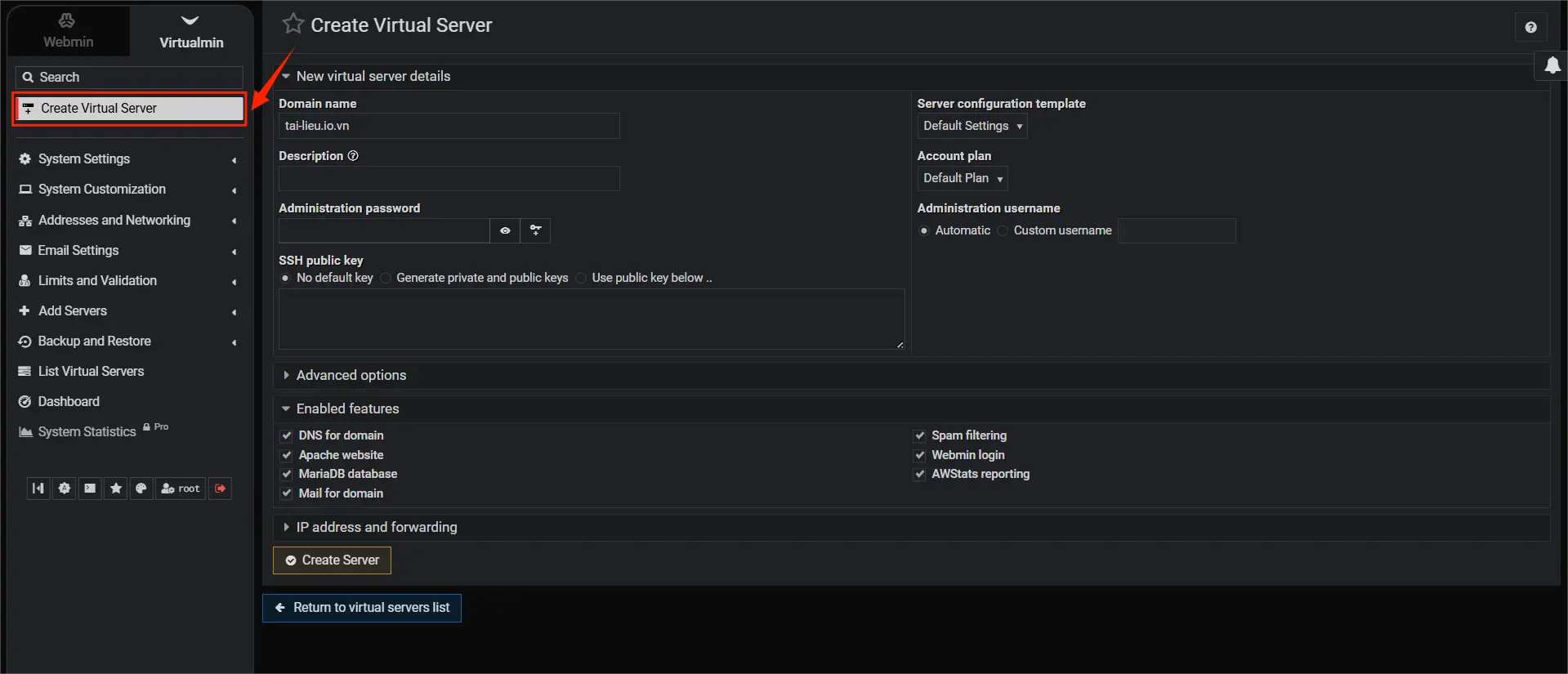Expand Limits and Validation menu
The image size is (1568, 674).
point(129,280)
